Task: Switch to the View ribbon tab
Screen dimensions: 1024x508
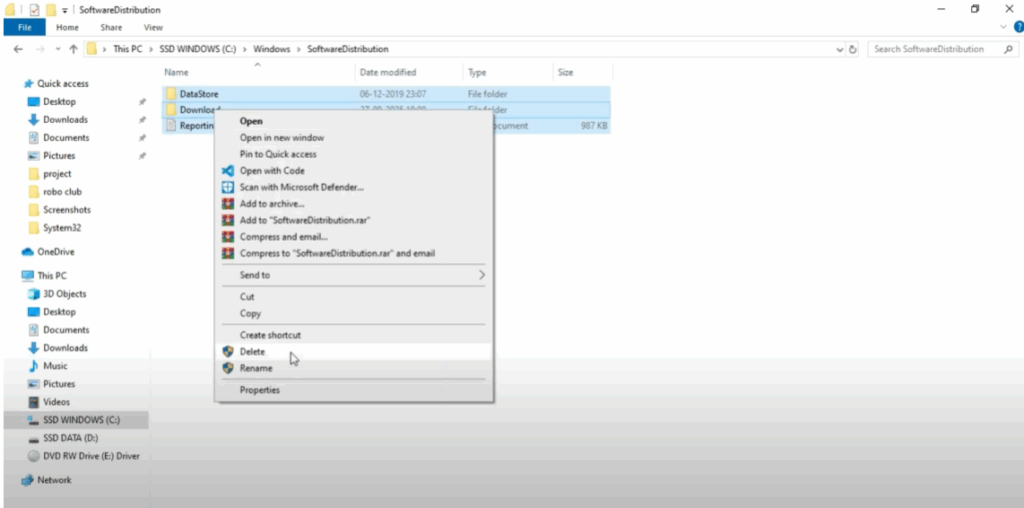Action: point(153,27)
